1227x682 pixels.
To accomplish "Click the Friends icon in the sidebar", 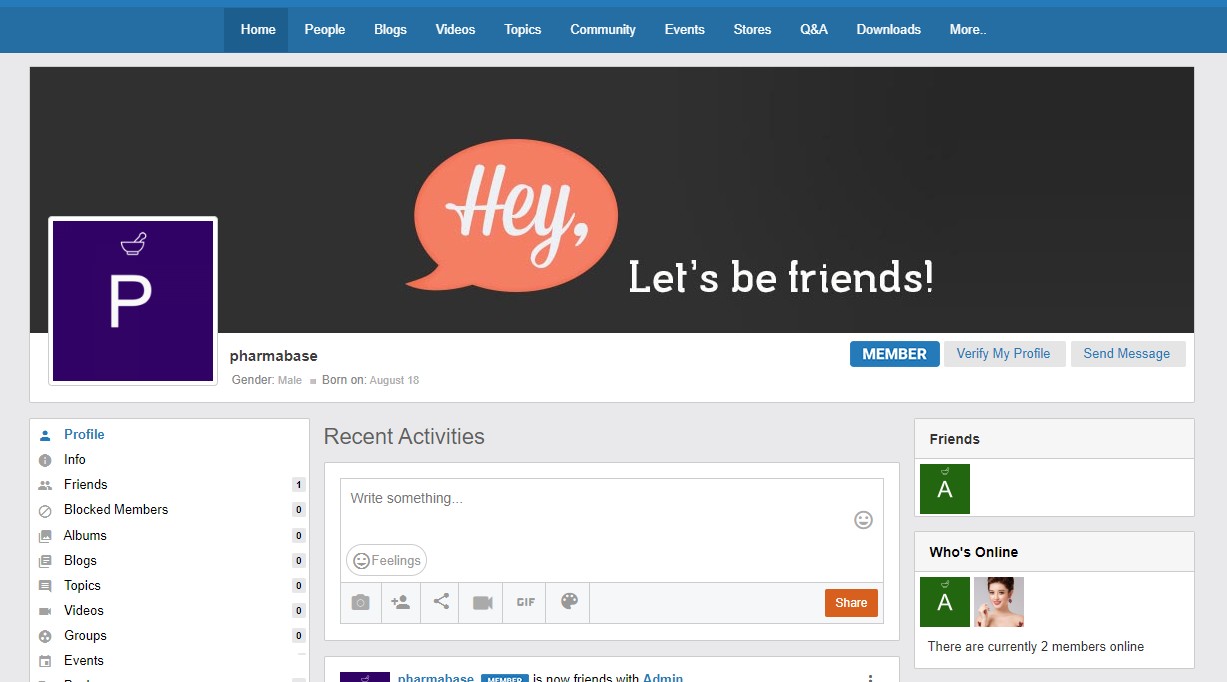I will pyautogui.click(x=45, y=484).
